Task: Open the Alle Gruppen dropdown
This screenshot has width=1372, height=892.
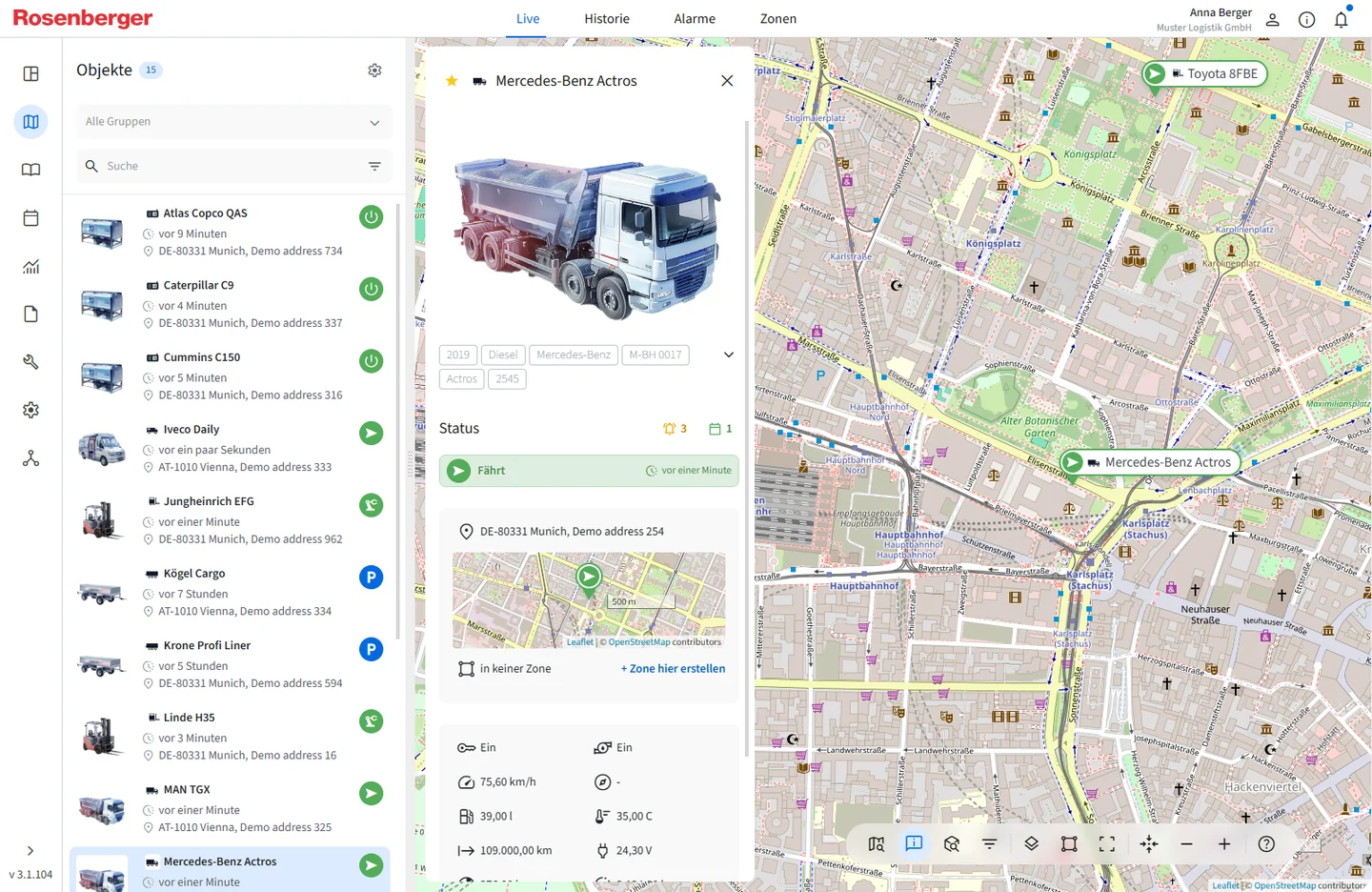Action: [x=233, y=122]
